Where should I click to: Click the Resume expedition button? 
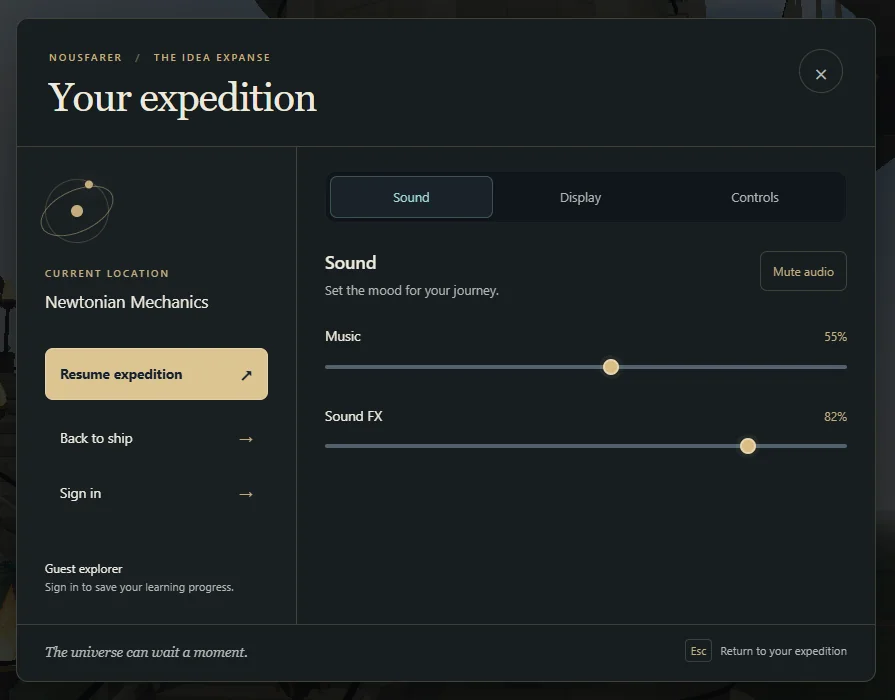point(156,374)
